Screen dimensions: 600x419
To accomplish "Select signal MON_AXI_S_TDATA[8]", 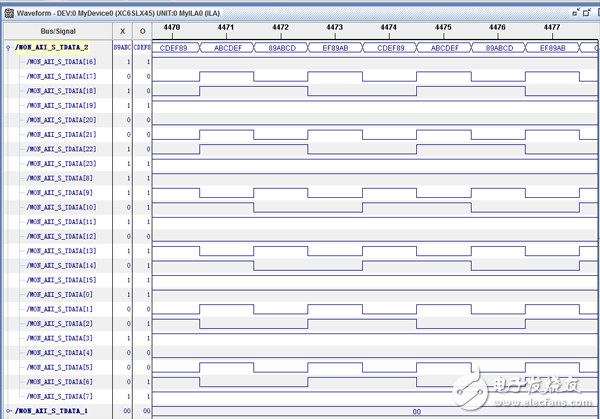I will [x=60, y=178].
